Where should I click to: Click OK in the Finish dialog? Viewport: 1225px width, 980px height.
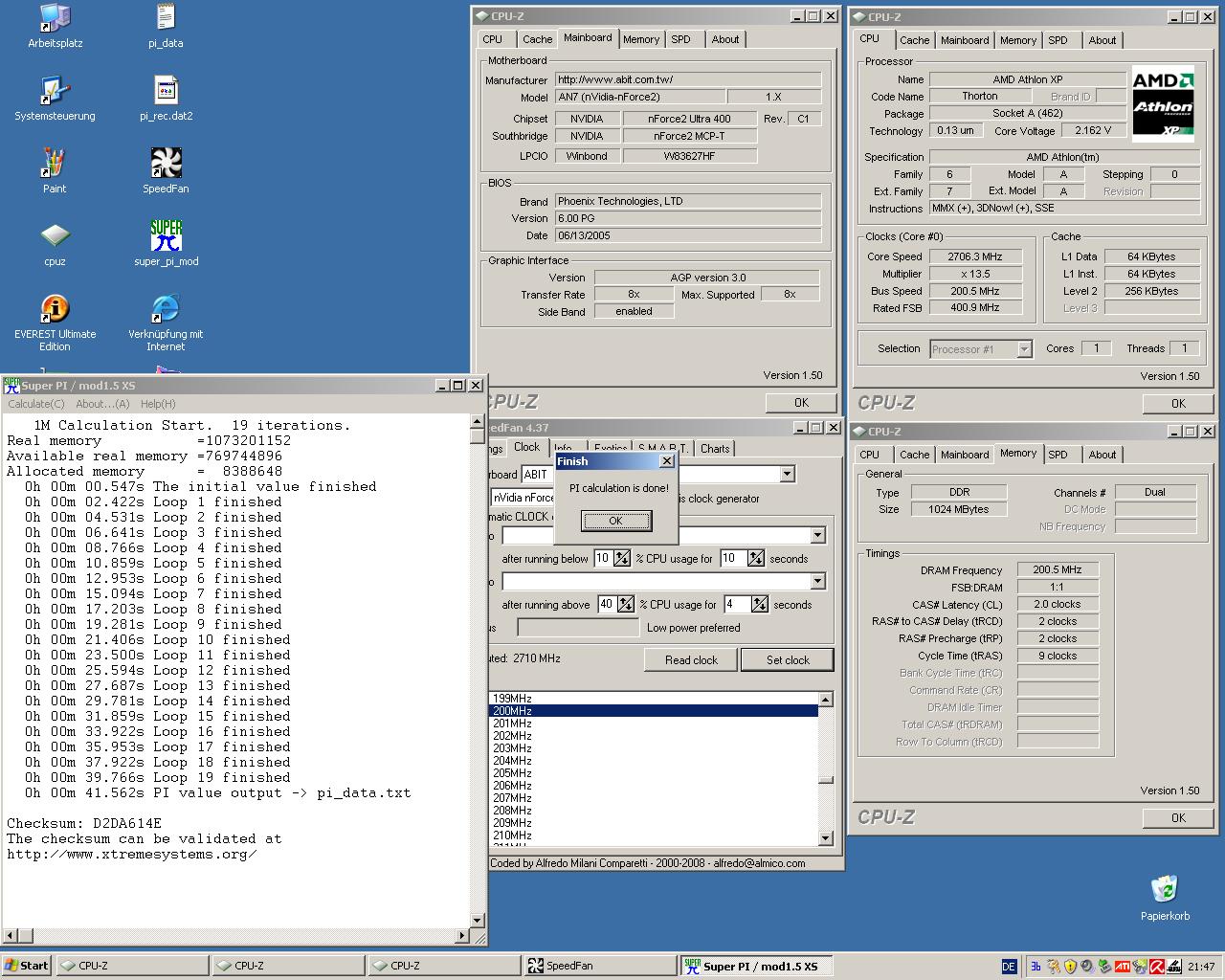615,521
